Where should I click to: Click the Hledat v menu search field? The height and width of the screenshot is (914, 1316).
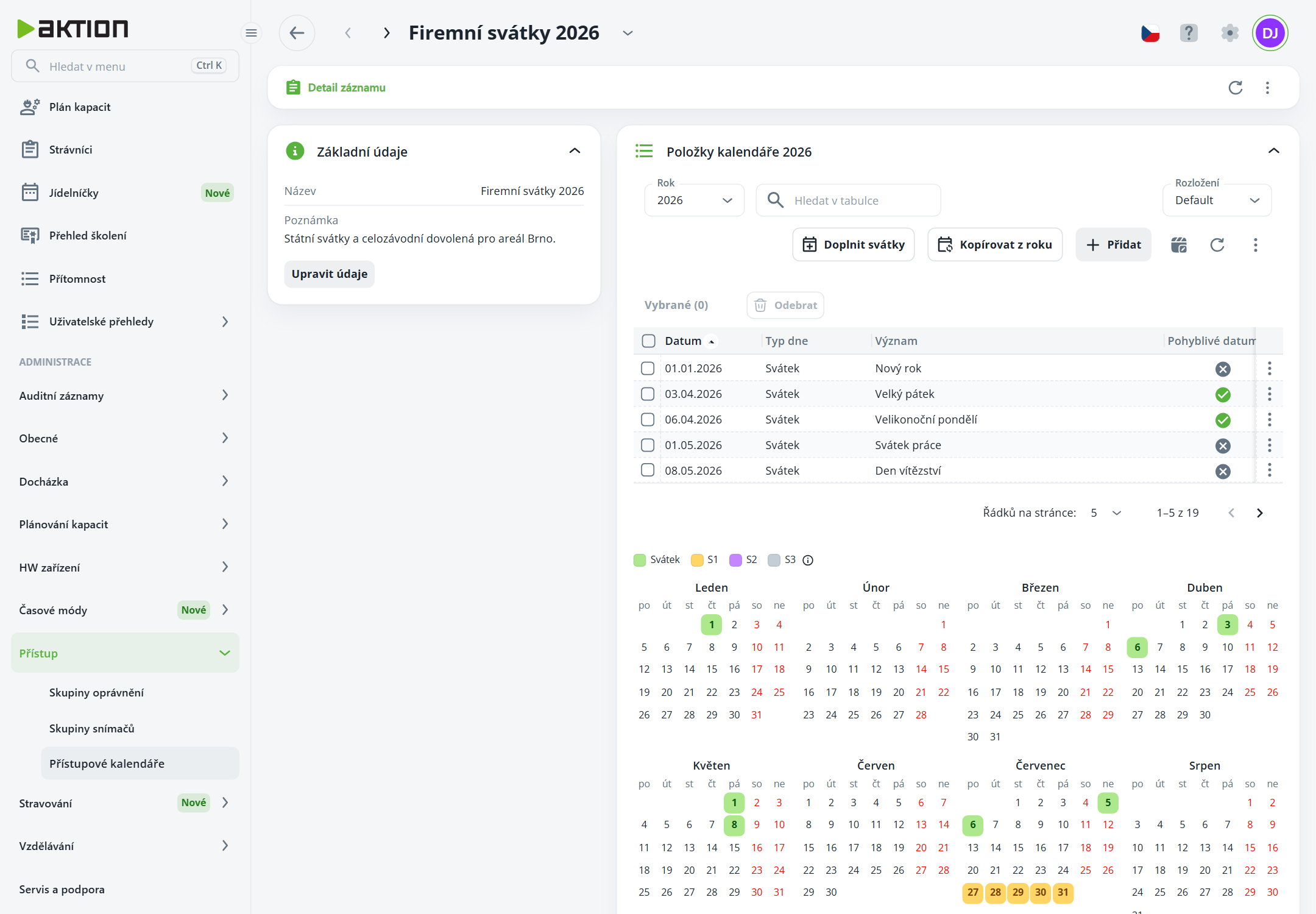pyautogui.click(x=125, y=66)
